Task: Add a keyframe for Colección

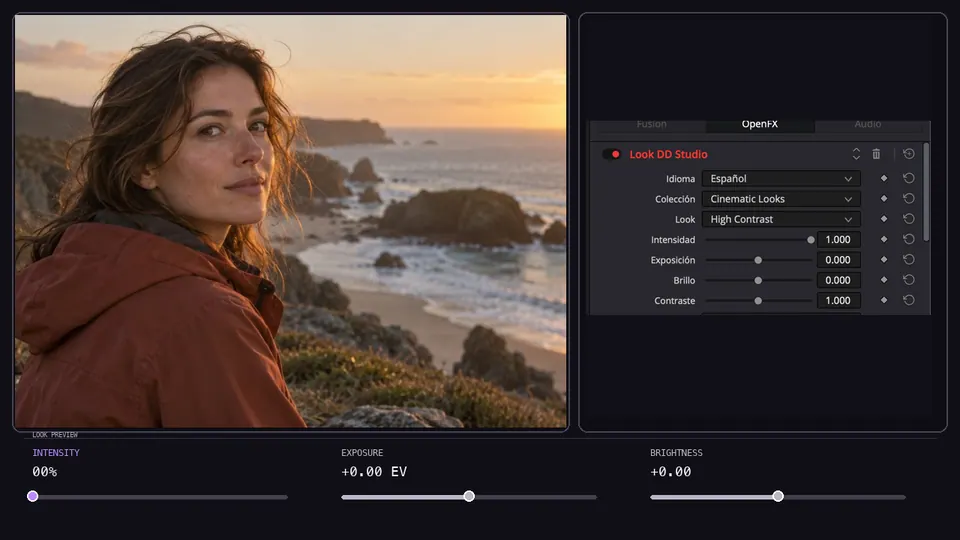Action: (x=883, y=198)
